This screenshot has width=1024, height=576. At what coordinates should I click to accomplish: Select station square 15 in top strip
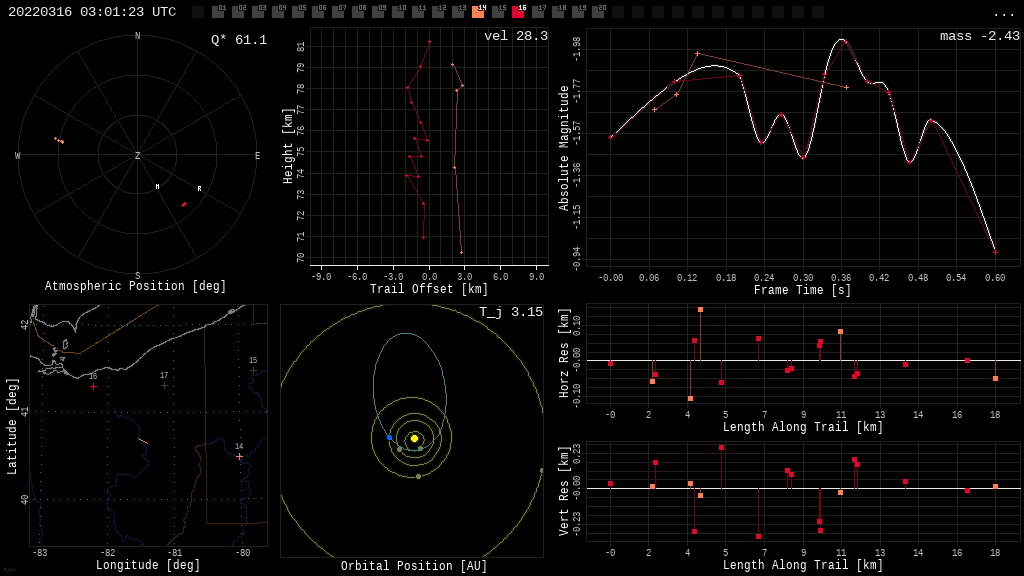(498, 12)
